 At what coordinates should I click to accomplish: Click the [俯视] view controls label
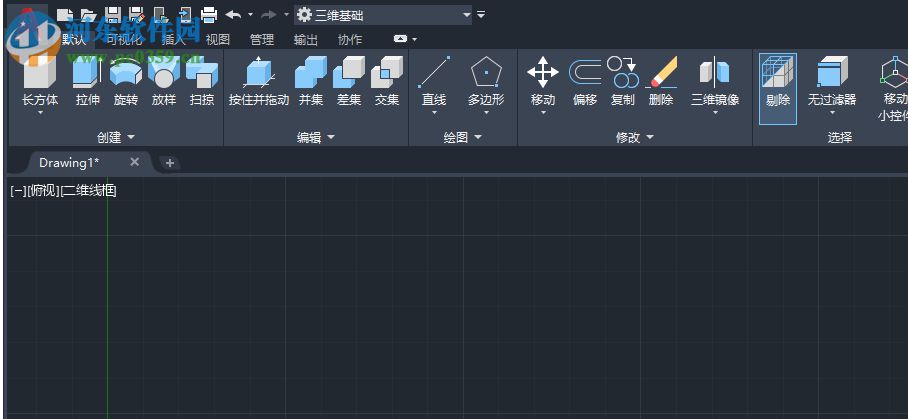pos(43,190)
